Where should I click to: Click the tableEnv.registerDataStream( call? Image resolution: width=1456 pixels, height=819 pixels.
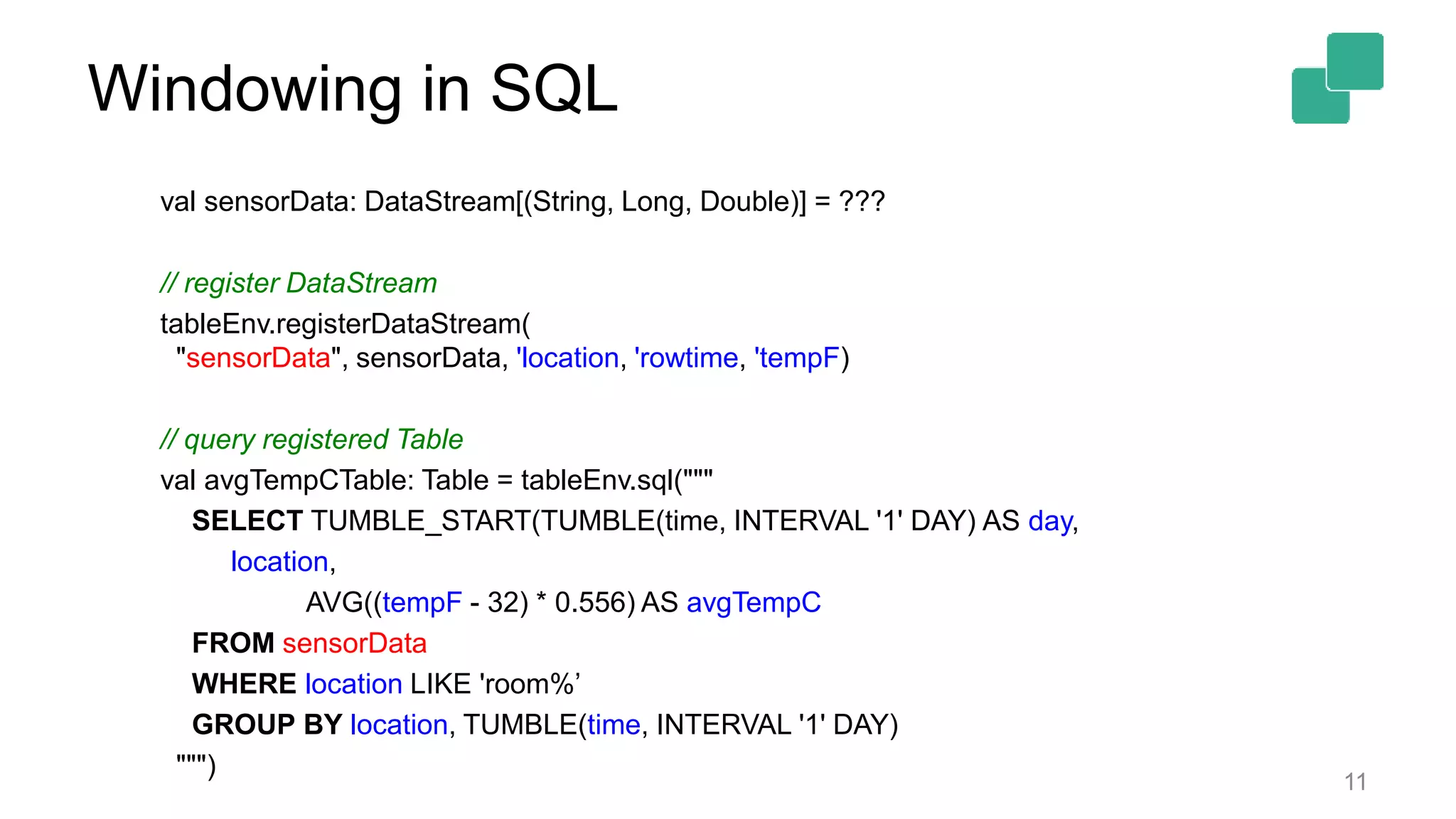click(x=345, y=324)
